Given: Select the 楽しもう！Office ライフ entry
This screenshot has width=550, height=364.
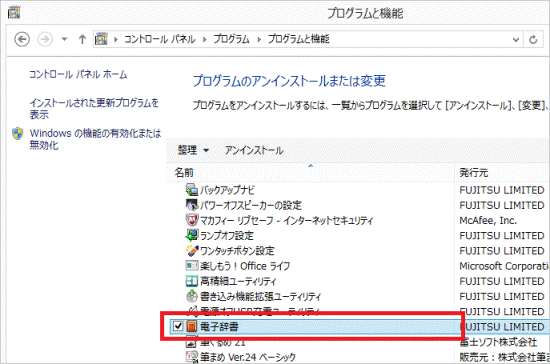Looking at the screenshot, I should tap(245, 266).
